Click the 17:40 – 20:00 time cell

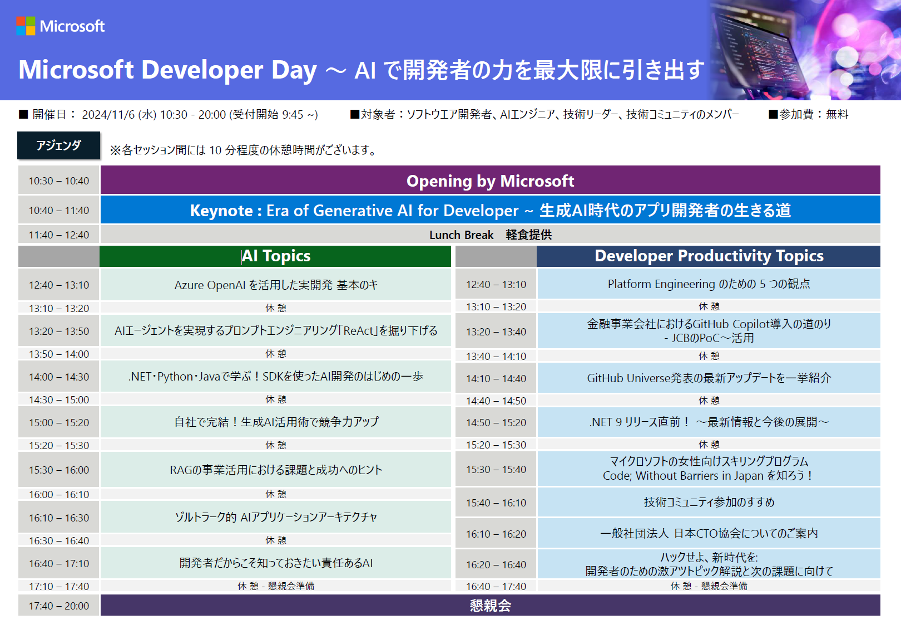59,606
